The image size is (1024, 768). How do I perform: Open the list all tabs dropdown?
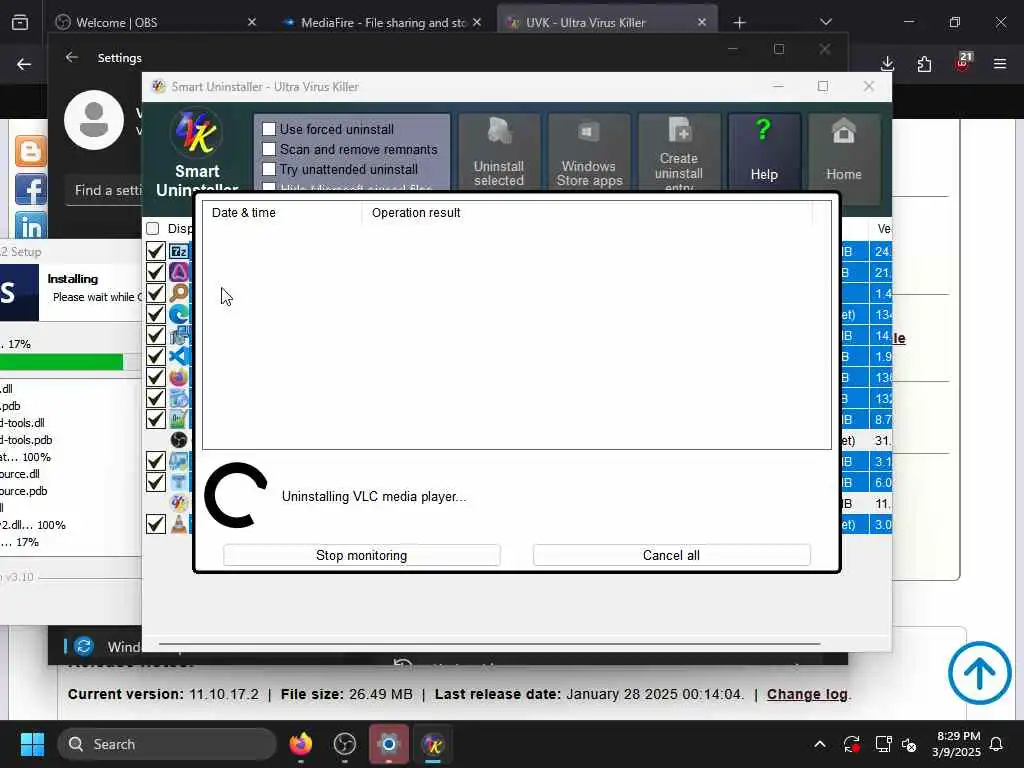pos(825,22)
